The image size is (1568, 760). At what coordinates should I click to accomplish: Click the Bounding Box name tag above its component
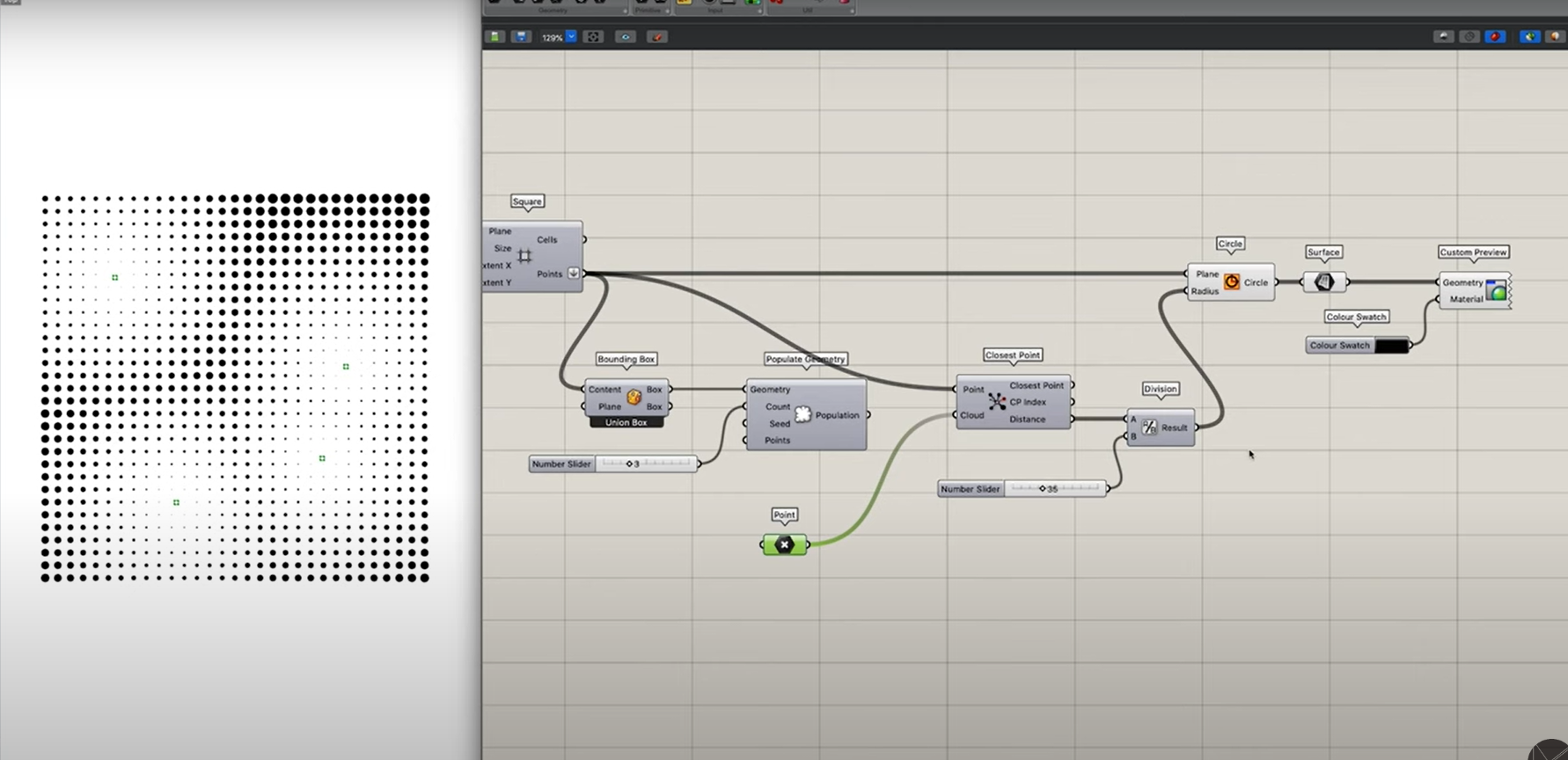click(x=626, y=359)
